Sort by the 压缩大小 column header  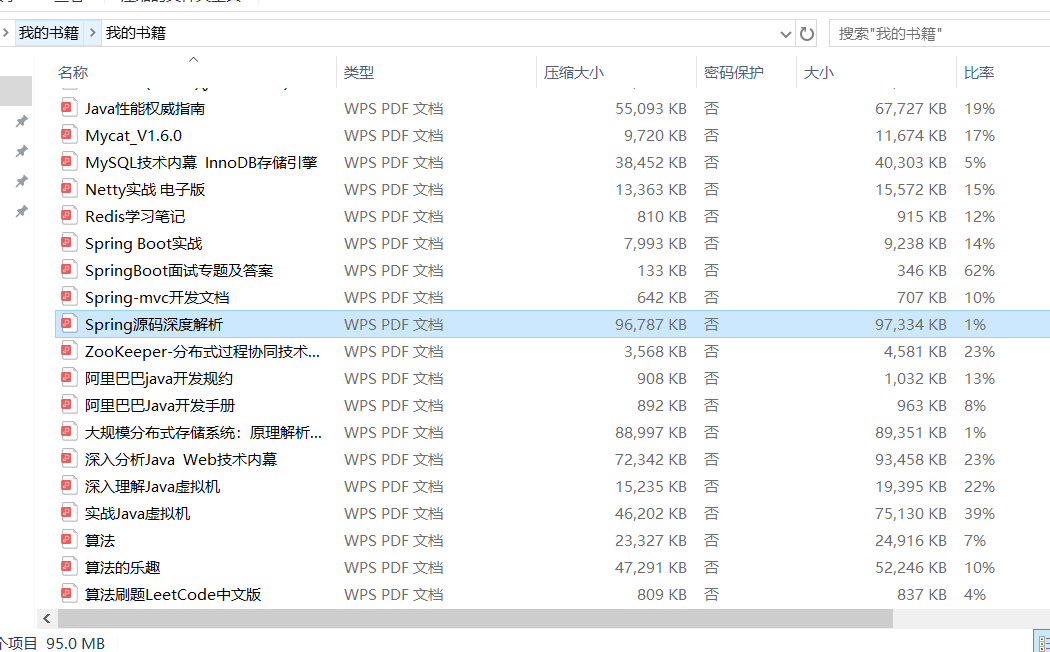tap(574, 72)
